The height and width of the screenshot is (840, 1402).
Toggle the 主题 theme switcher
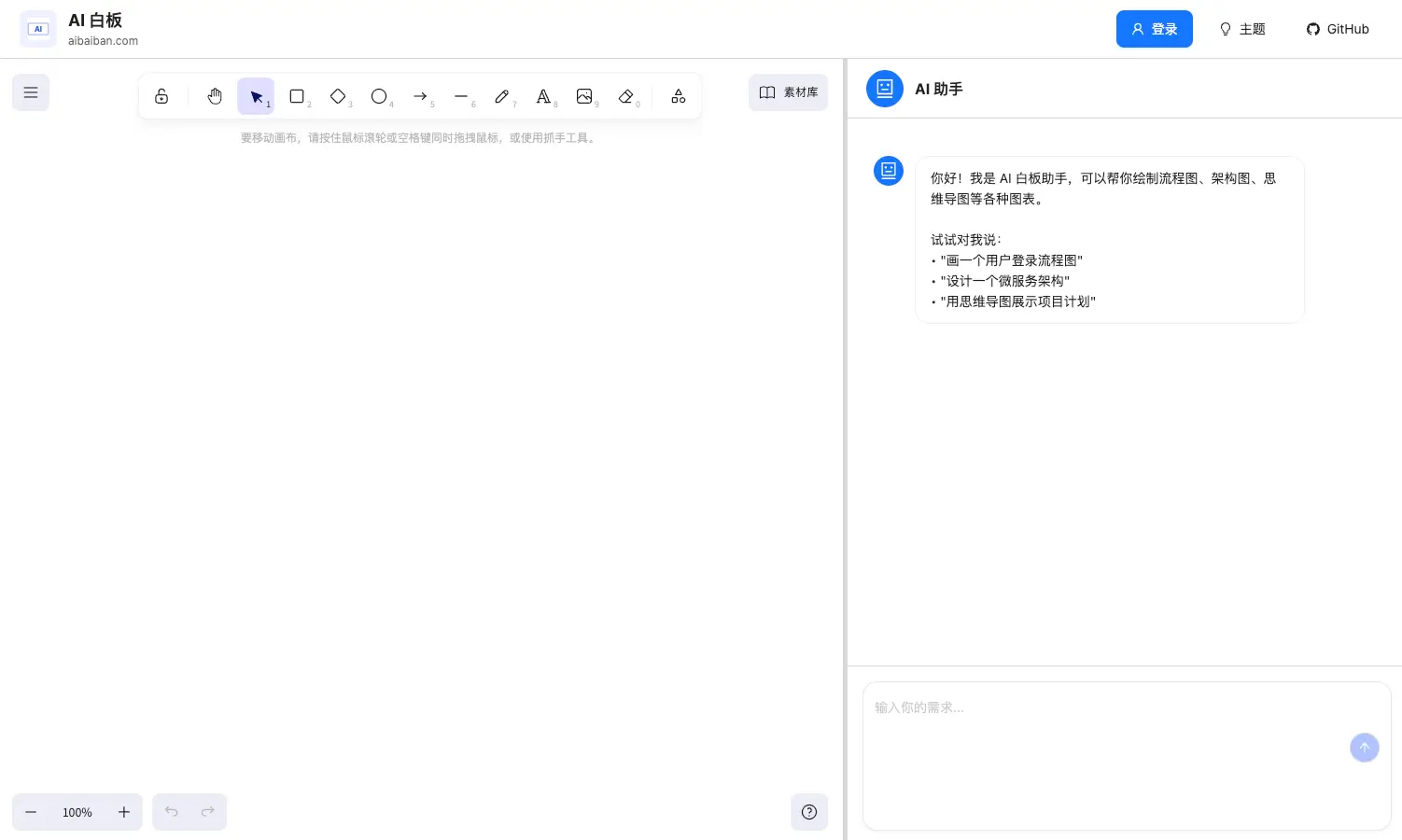(x=1241, y=29)
